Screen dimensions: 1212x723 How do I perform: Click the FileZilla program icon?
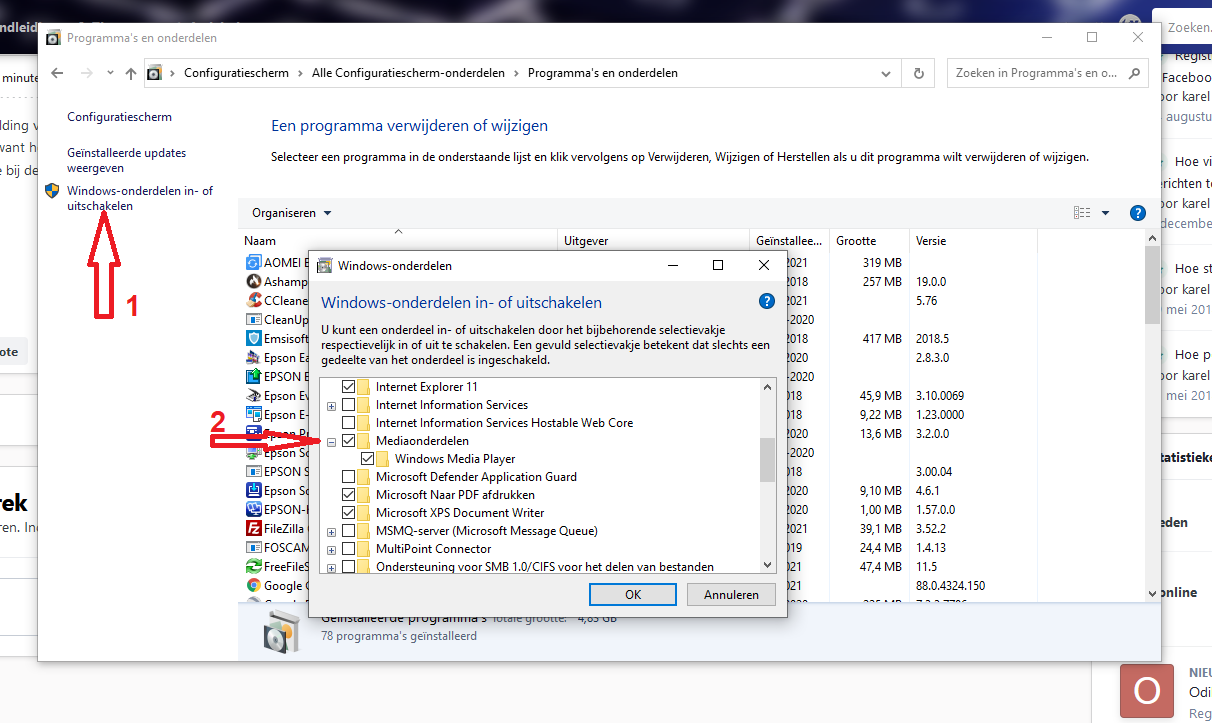click(x=253, y=529)
